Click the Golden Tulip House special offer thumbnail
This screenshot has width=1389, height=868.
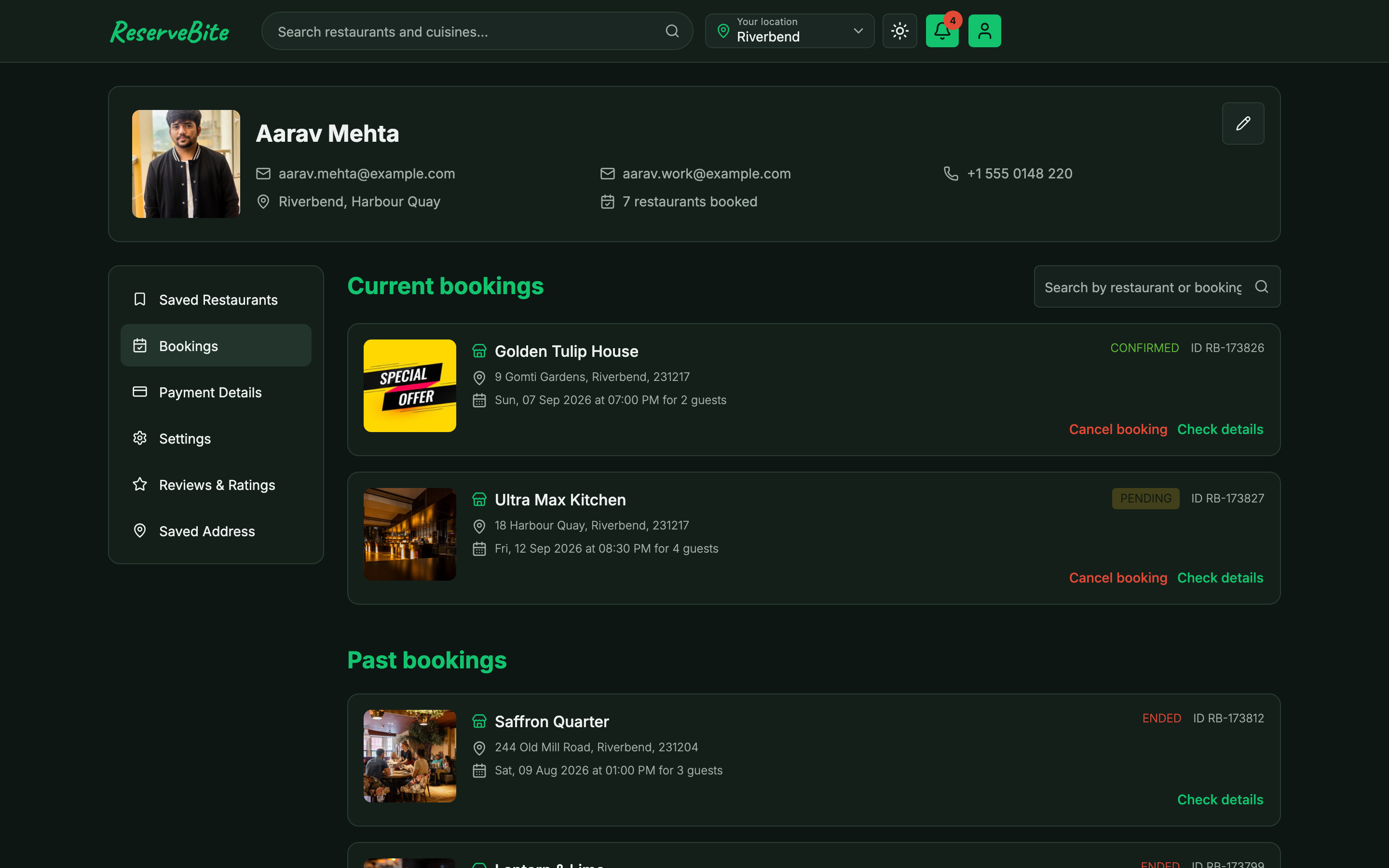pyautogui.click(x=410, y=386)
